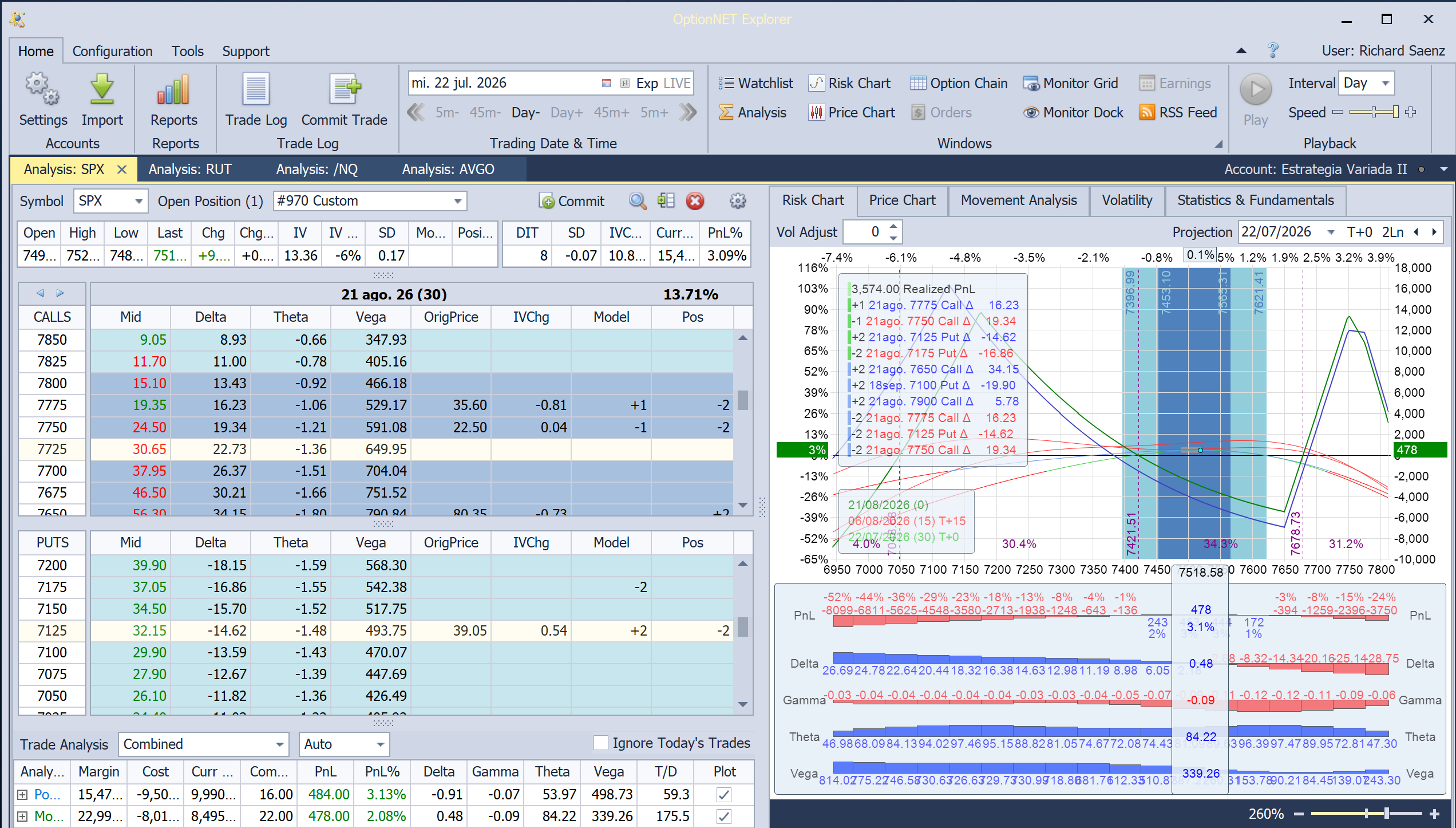Go to next expiration with right arrow
Viewport: 1456px width, 828px height.
pos(60,293)
